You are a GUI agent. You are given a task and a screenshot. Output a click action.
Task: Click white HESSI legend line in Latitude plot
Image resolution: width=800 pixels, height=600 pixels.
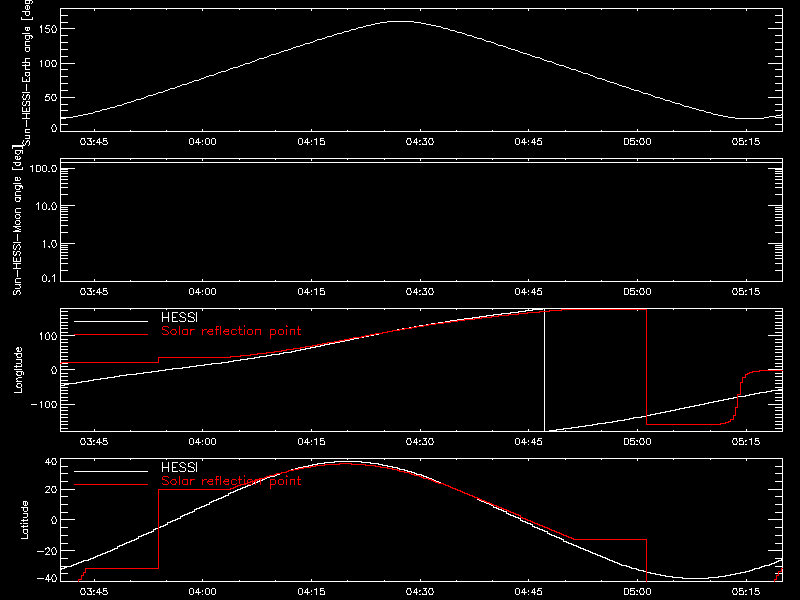[x=111, y=471]
